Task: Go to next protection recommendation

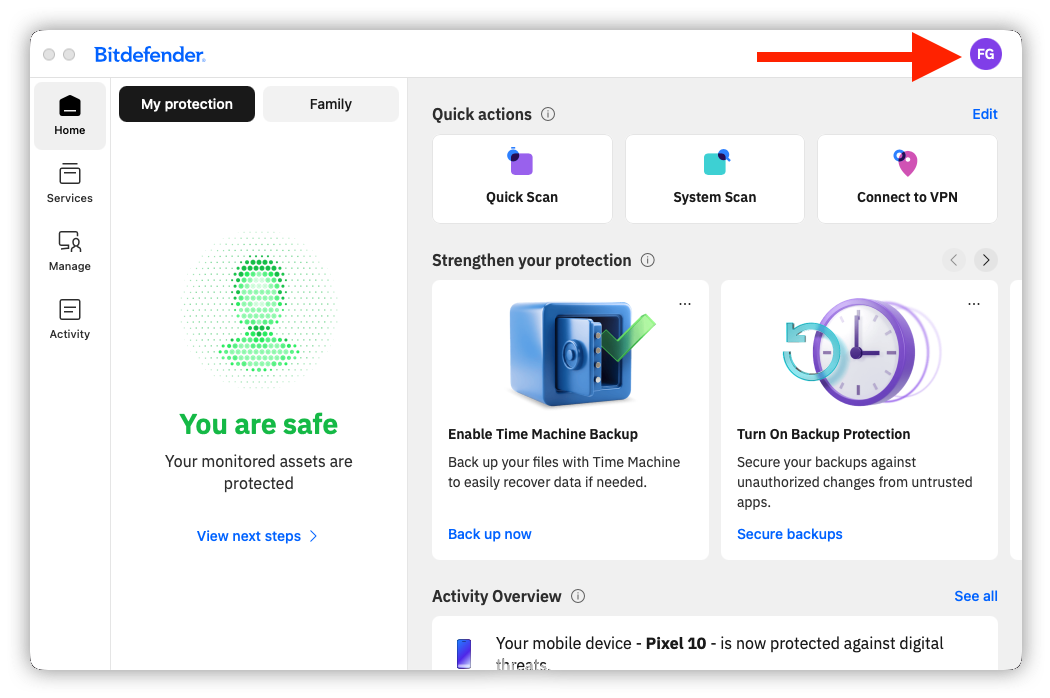Action: [x=986, y=260]
